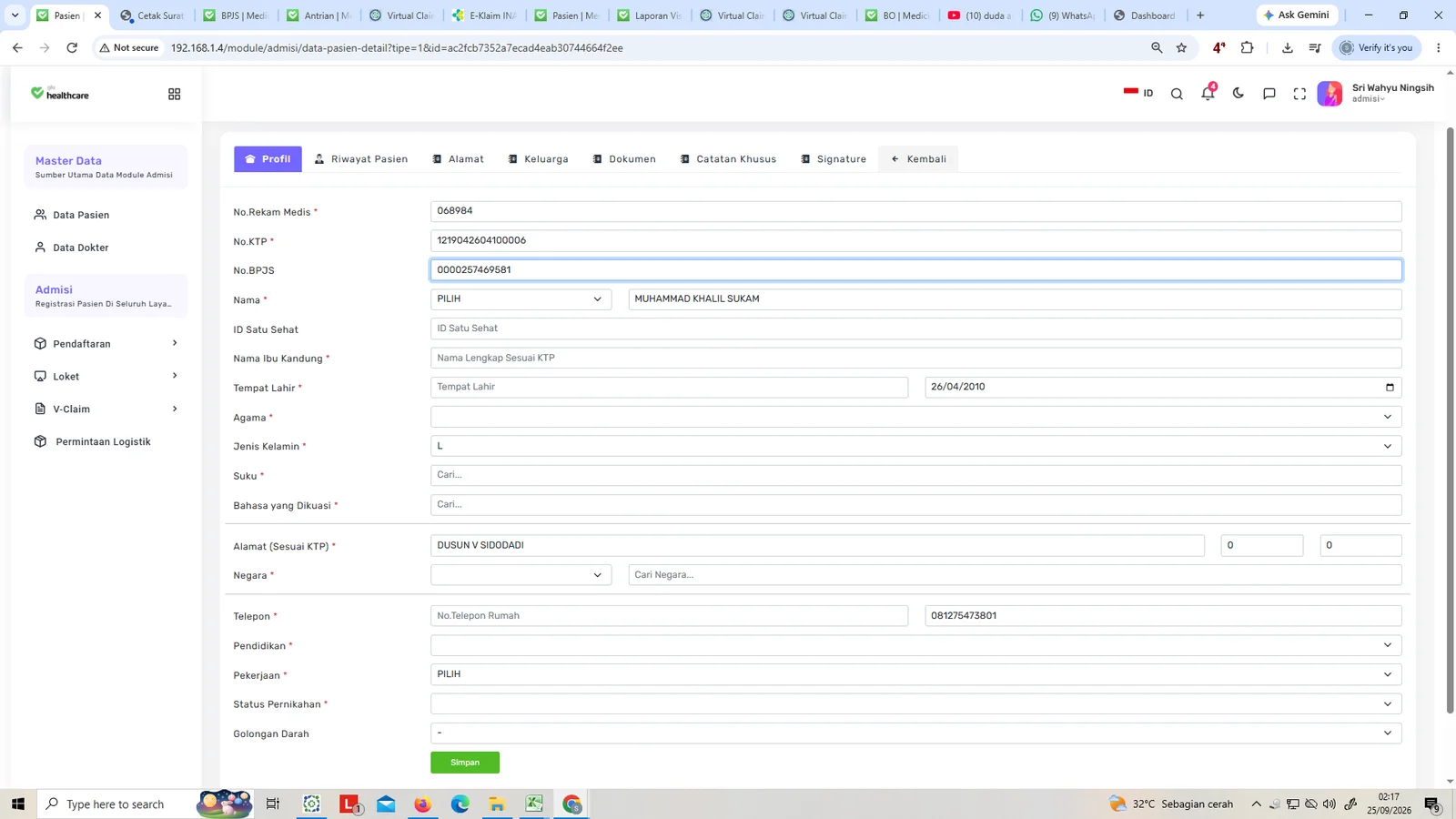The height and width of the screenshot is (819, 1456).
Task: Open the Nama title PILIH dropdown
Action: pos(521,298)
